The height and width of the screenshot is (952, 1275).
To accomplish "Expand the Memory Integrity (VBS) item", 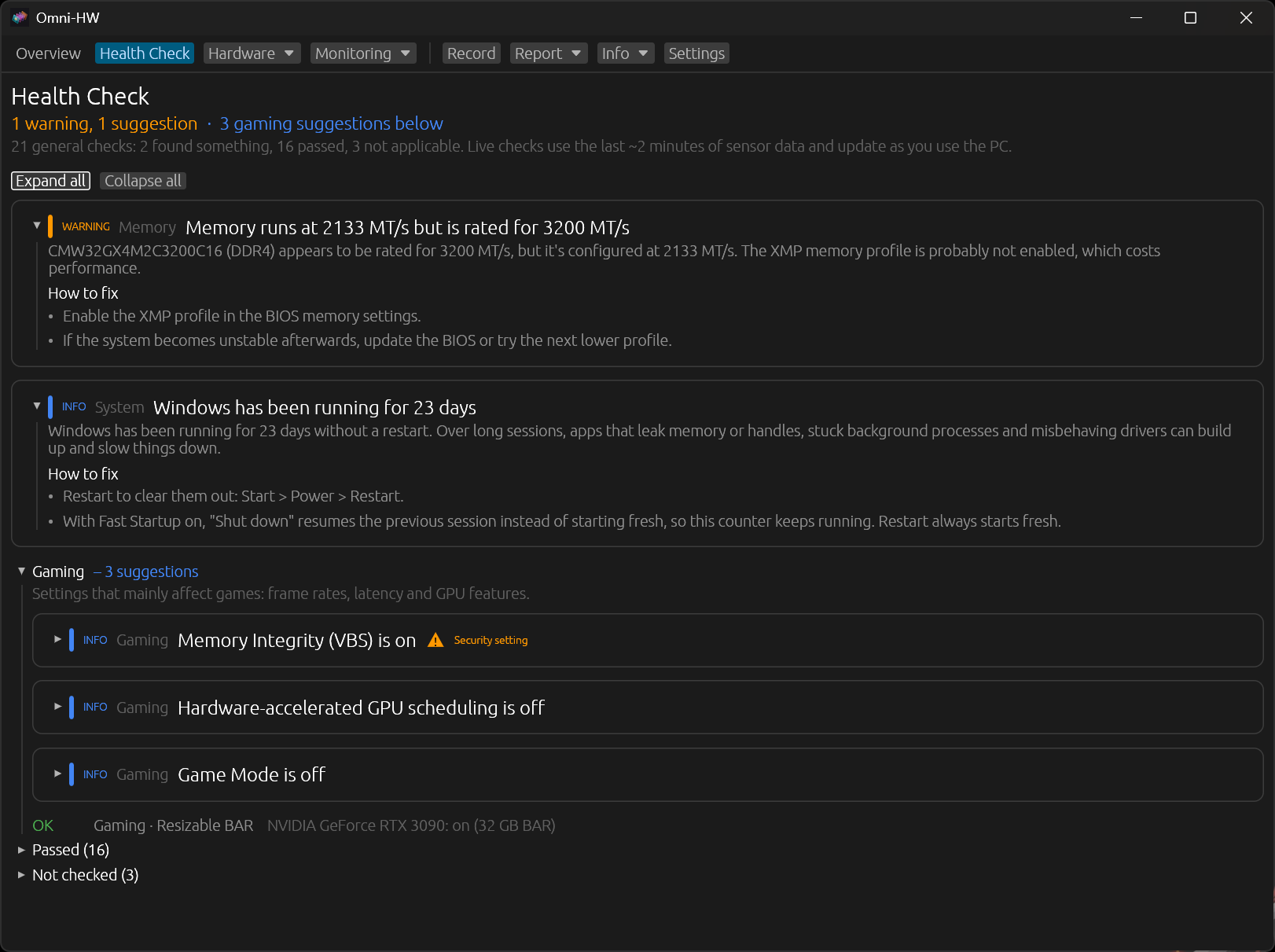I will pyautogui.click(x=57, y=639).
